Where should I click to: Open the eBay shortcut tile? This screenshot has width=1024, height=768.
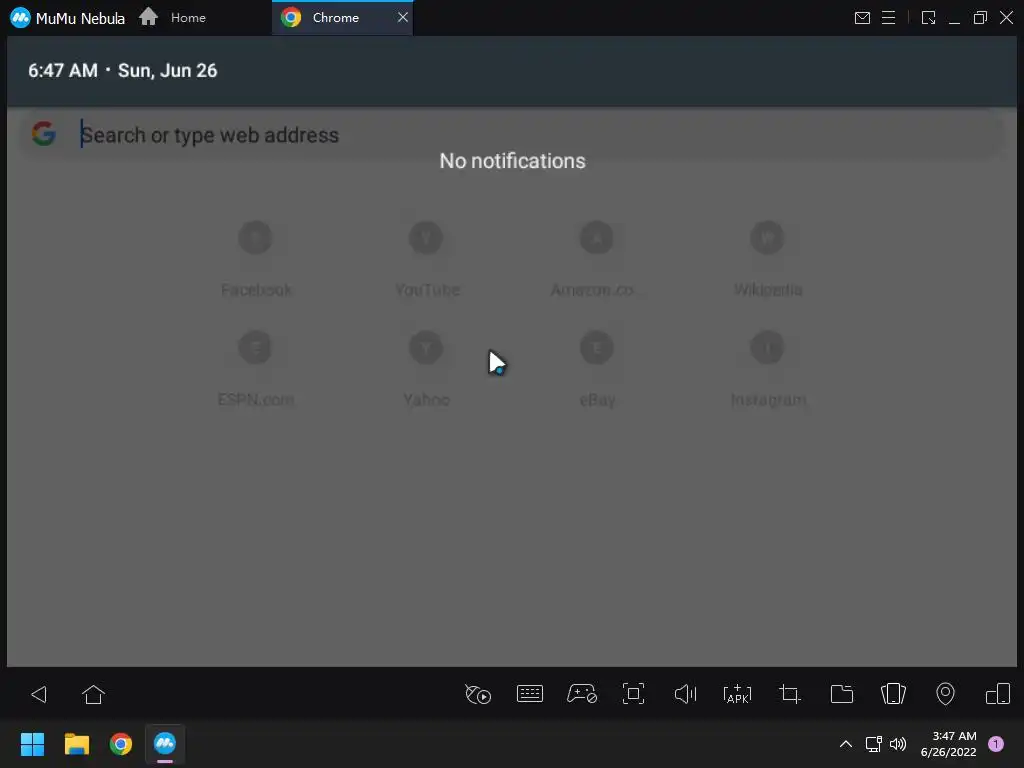596,370
